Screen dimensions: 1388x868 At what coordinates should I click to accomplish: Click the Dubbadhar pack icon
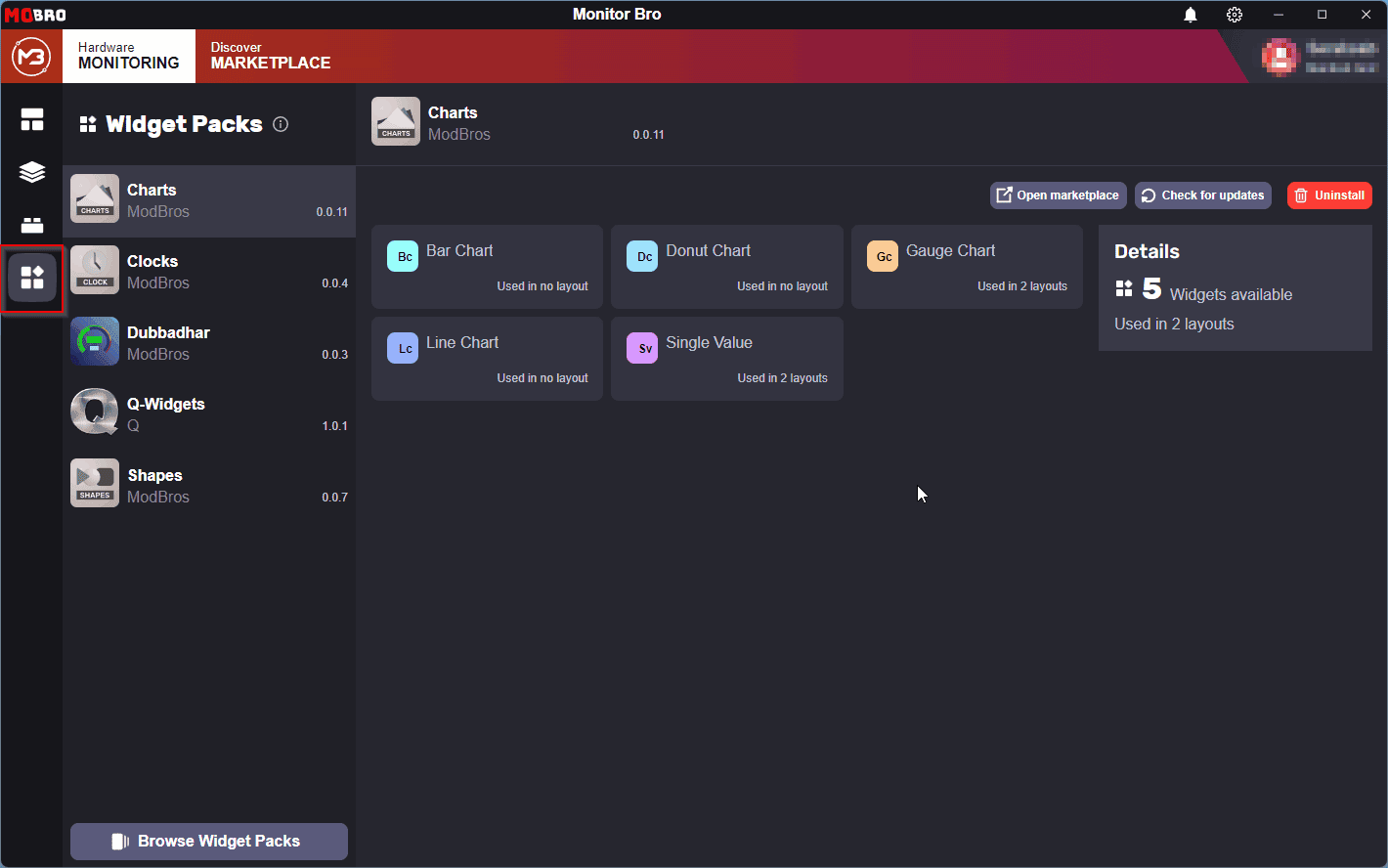click(x=95, y=341)
